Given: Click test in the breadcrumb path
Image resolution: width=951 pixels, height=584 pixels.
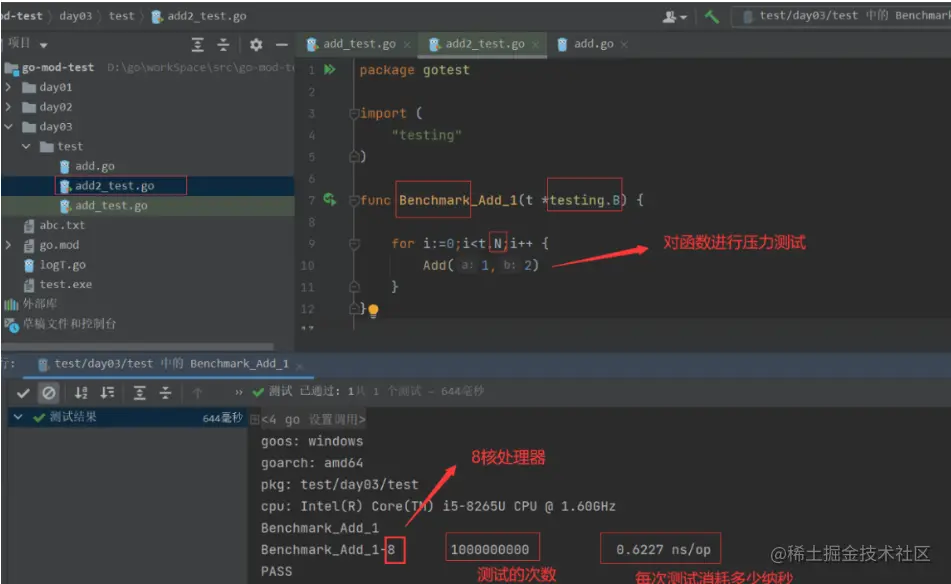Looking at the screenshot, I should tap(121, 16).
